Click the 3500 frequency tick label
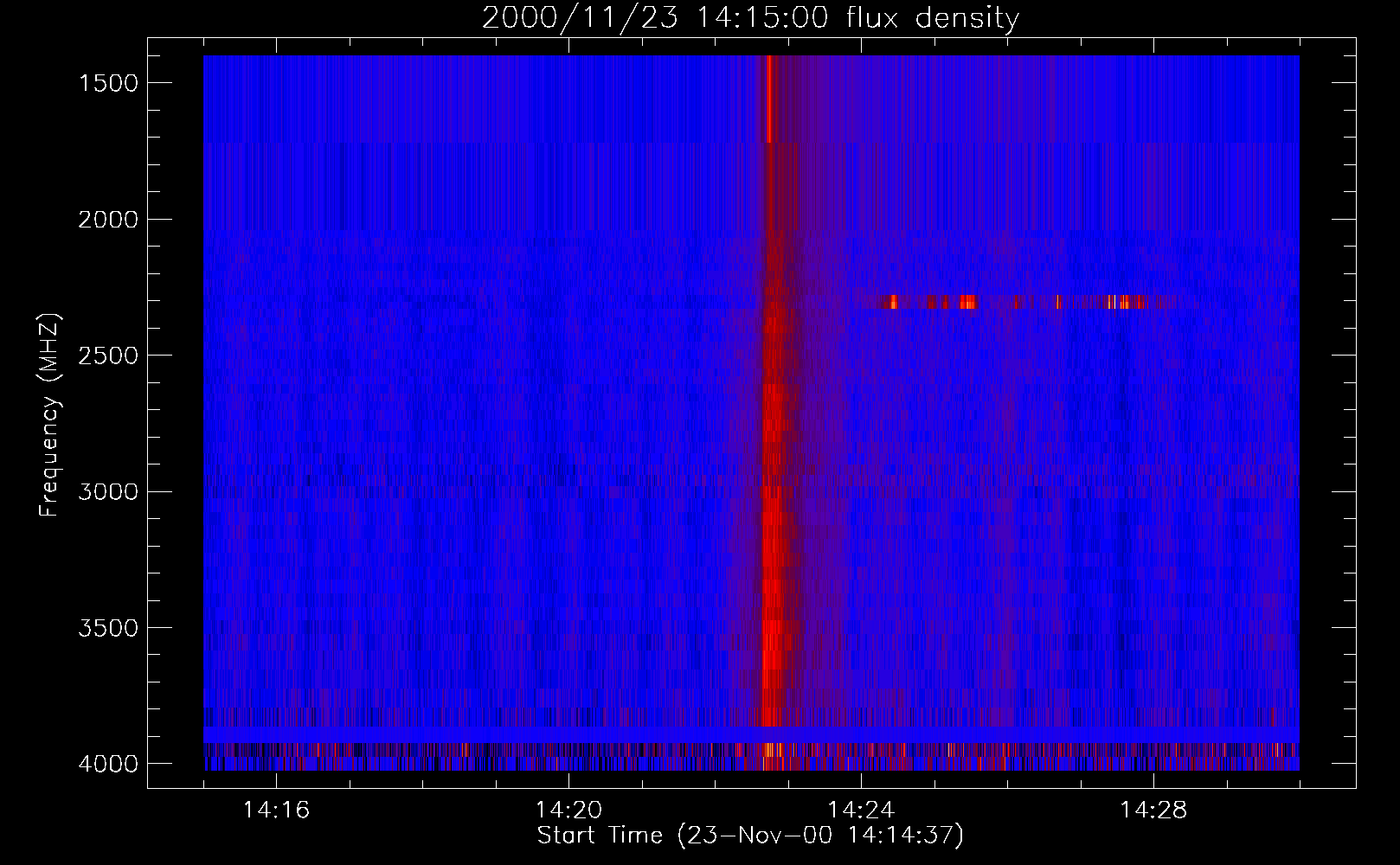1400x865 pixels. [x=108, y=628]
